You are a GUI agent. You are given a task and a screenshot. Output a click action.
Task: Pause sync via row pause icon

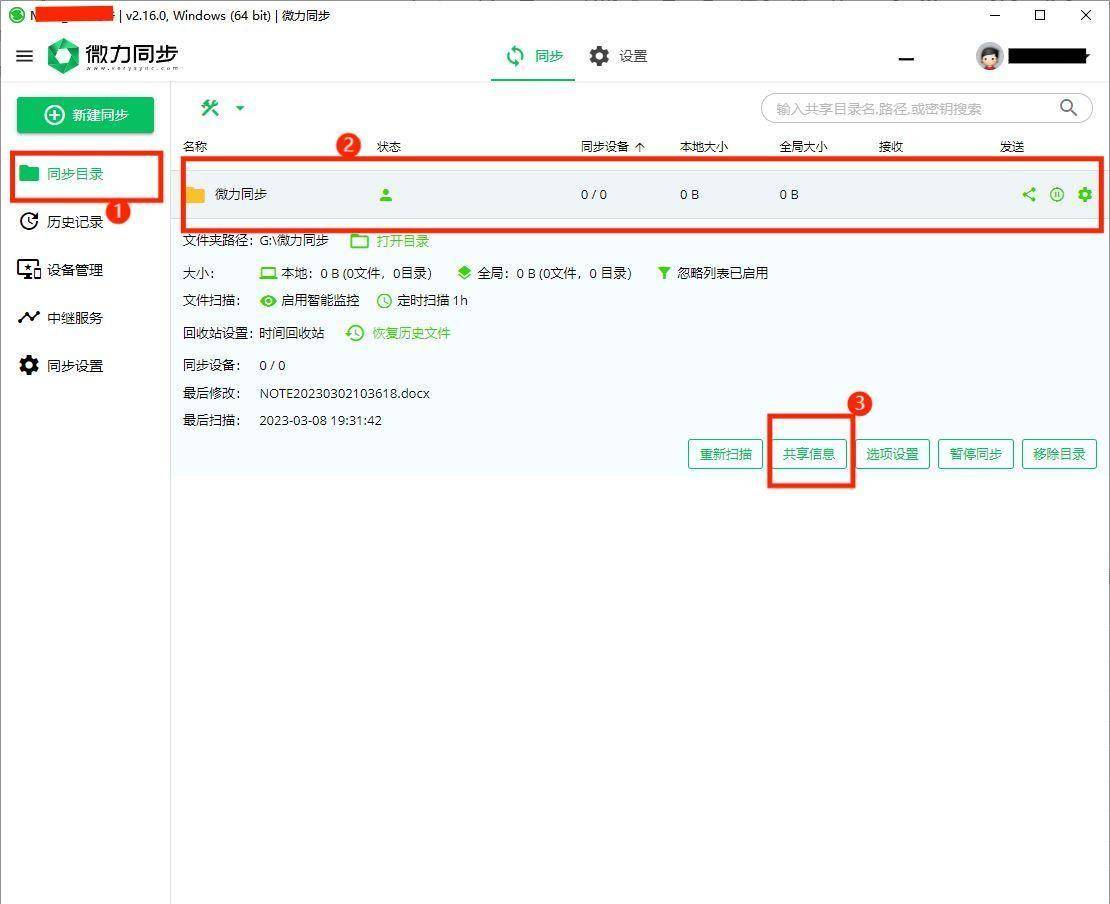pos(1057,194)
